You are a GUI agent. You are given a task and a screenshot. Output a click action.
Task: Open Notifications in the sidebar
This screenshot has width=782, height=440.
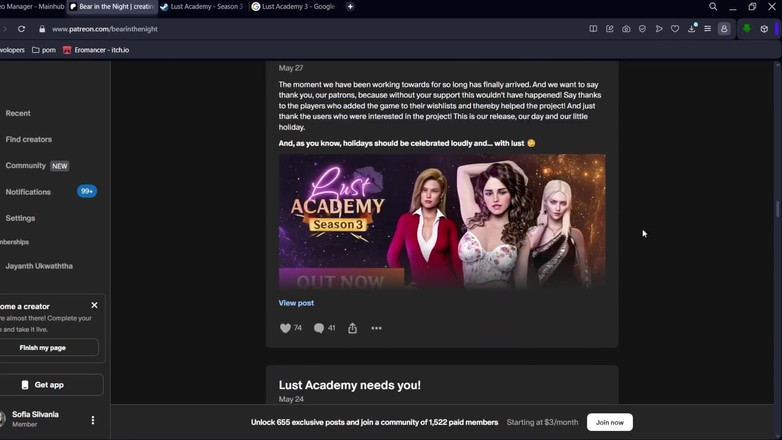point(28,192)
